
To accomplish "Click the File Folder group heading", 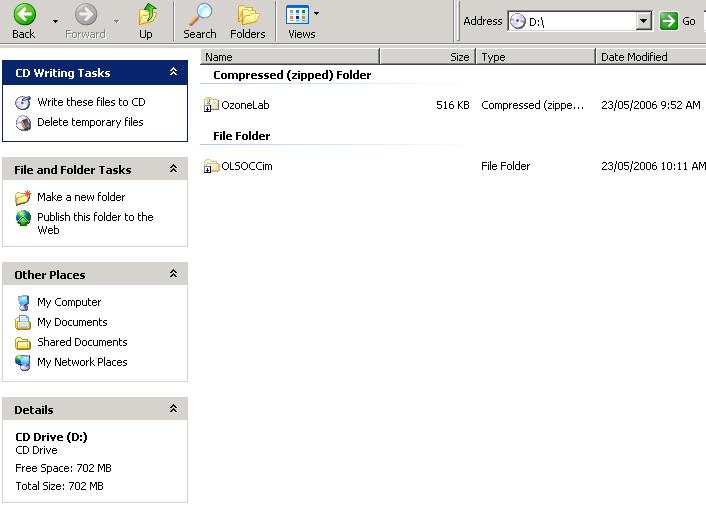I will pyautogui.click(x=241, y=136).
